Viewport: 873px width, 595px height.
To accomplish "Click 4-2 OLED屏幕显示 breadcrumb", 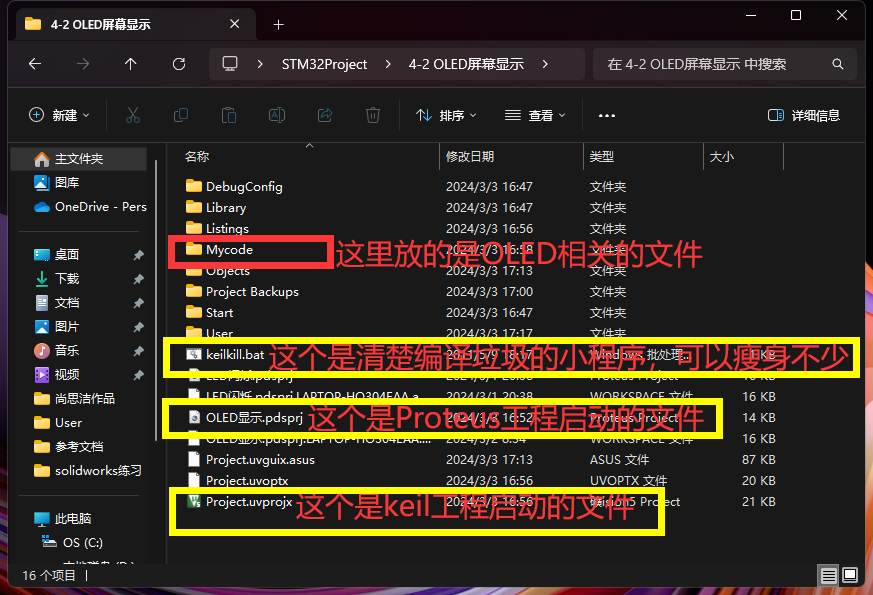I will pyautogui.click(x=466, y=65).
